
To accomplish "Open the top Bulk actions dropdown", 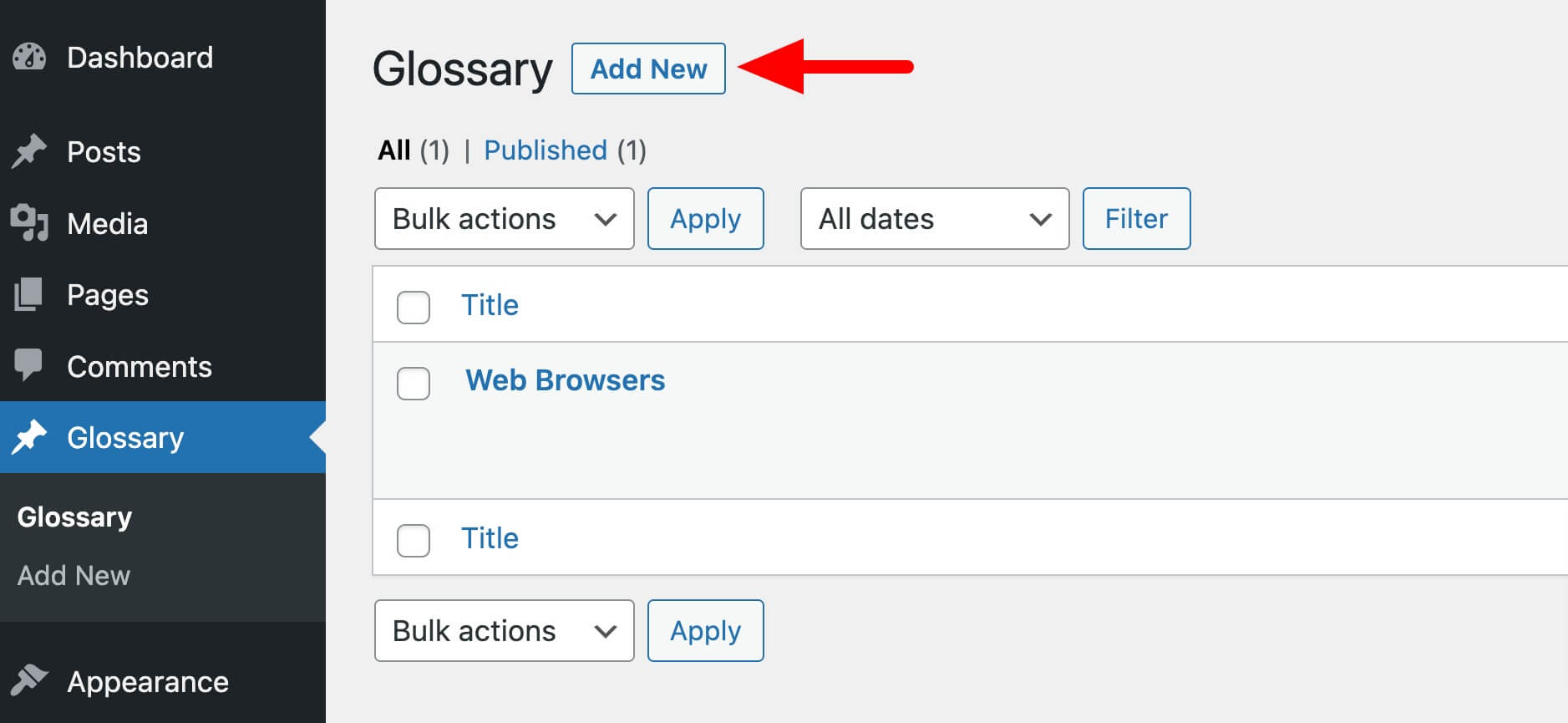I will [505, 219].
